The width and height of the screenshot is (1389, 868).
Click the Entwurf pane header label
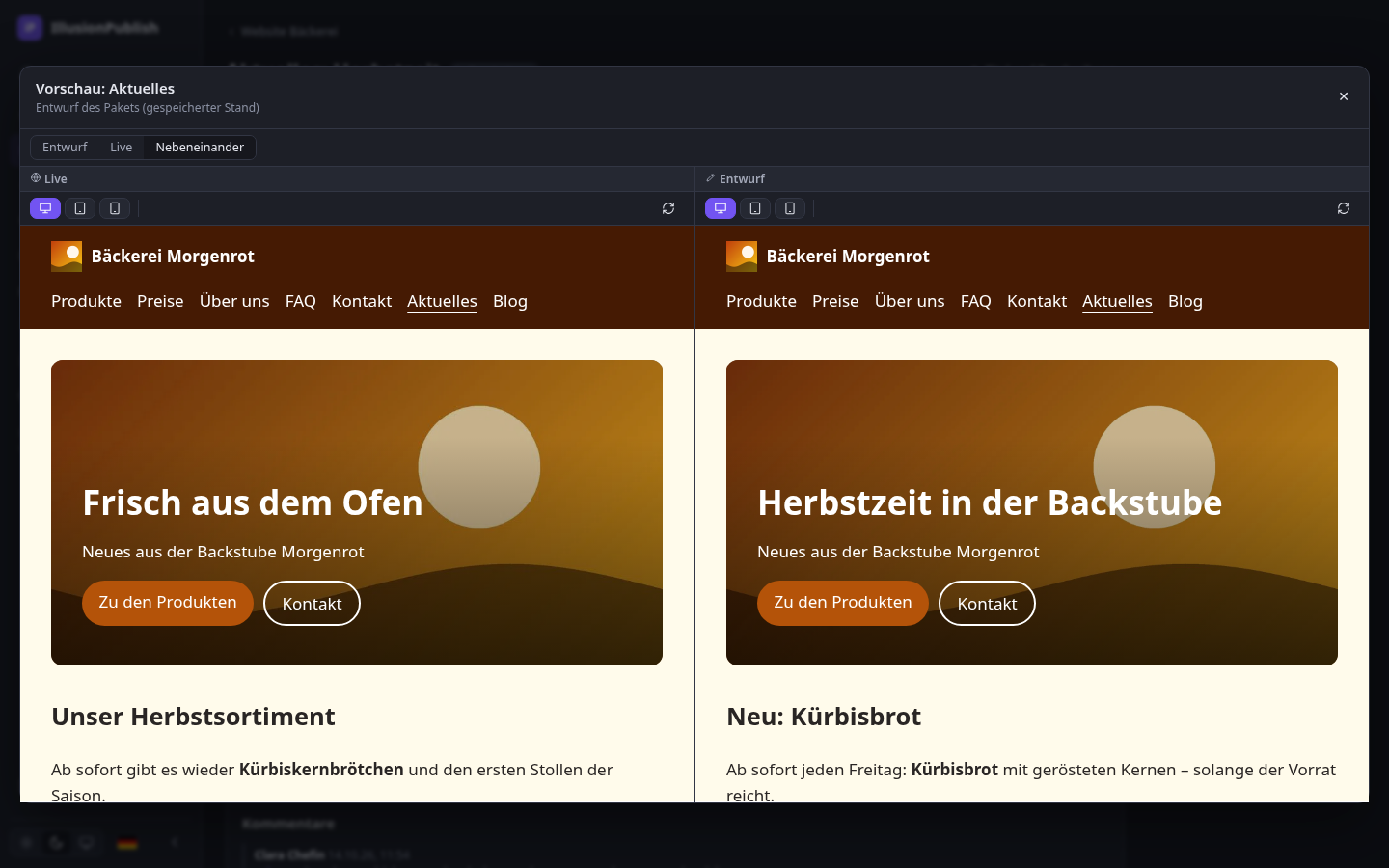click(x=735, y=178)
